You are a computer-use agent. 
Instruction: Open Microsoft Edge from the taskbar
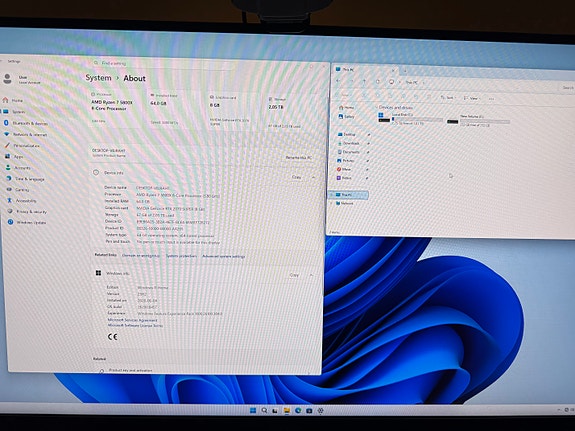coord(298,410)
